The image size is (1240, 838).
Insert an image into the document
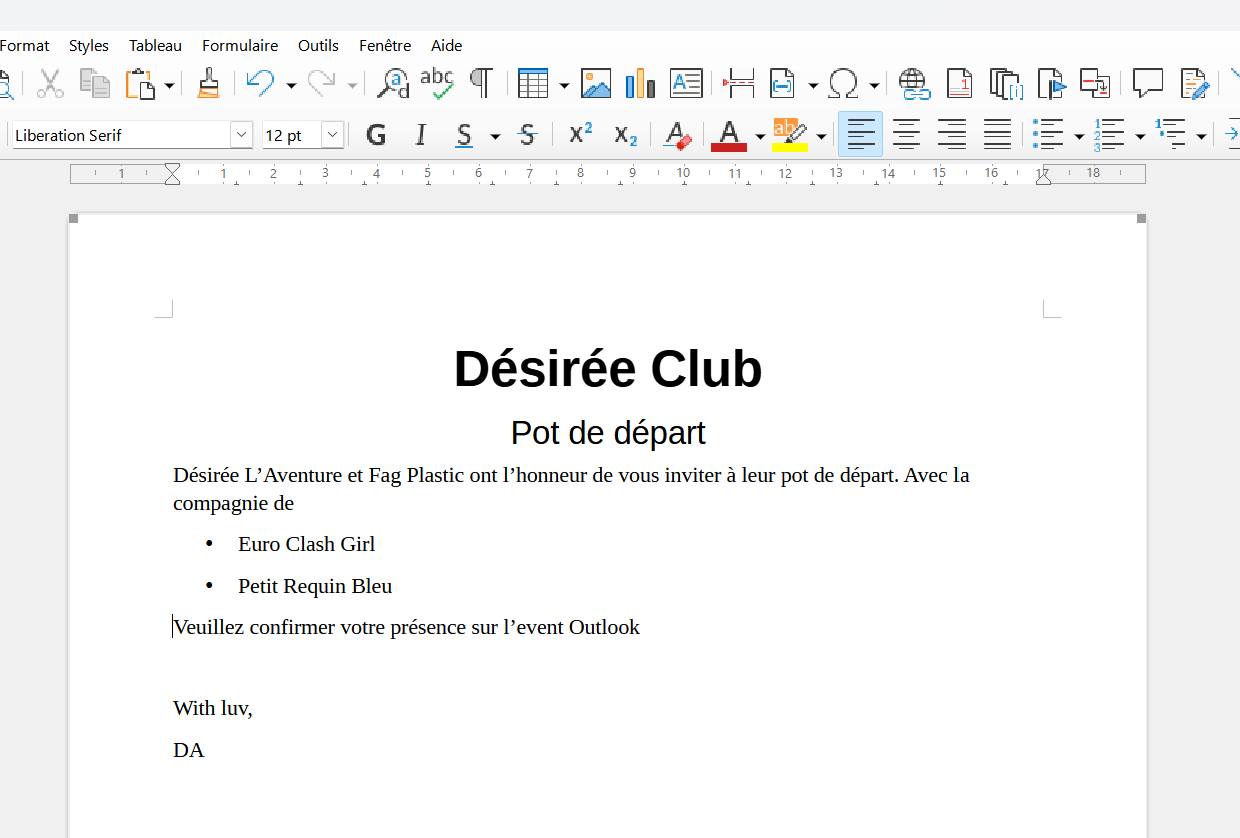(x=596, y=84)
